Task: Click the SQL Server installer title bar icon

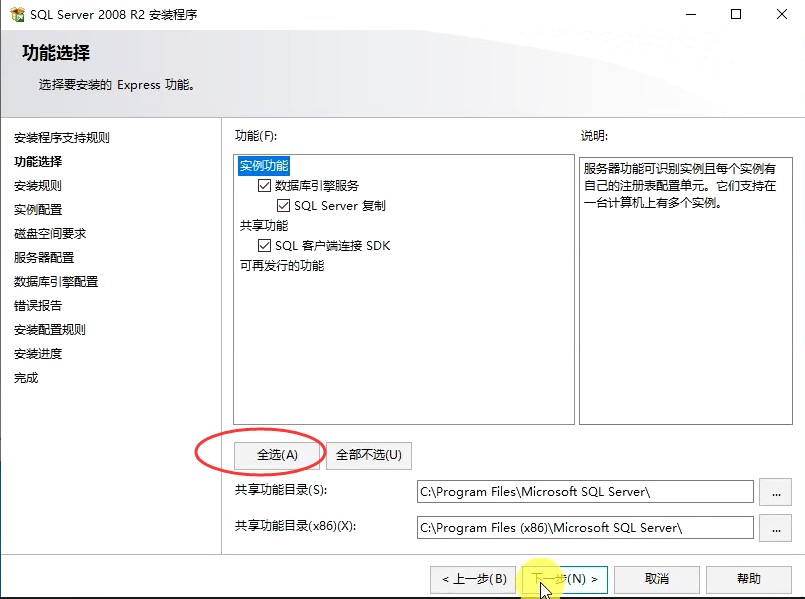Action: [x=17, y=14]
